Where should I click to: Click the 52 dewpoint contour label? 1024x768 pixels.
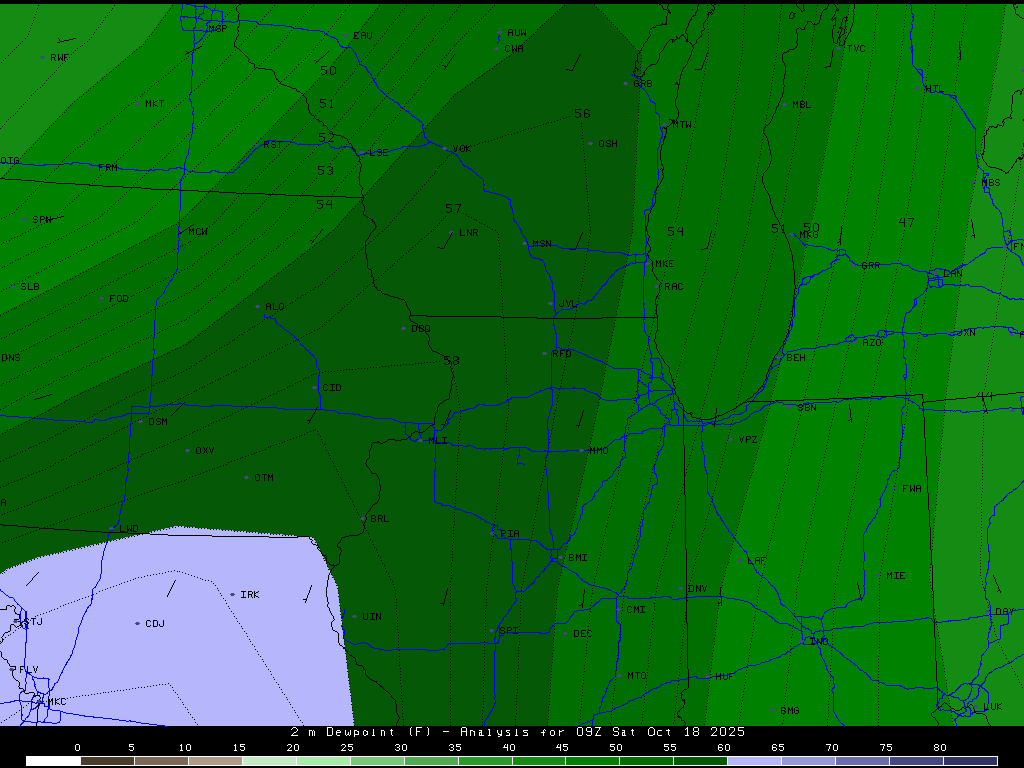[x=326, y=137]
